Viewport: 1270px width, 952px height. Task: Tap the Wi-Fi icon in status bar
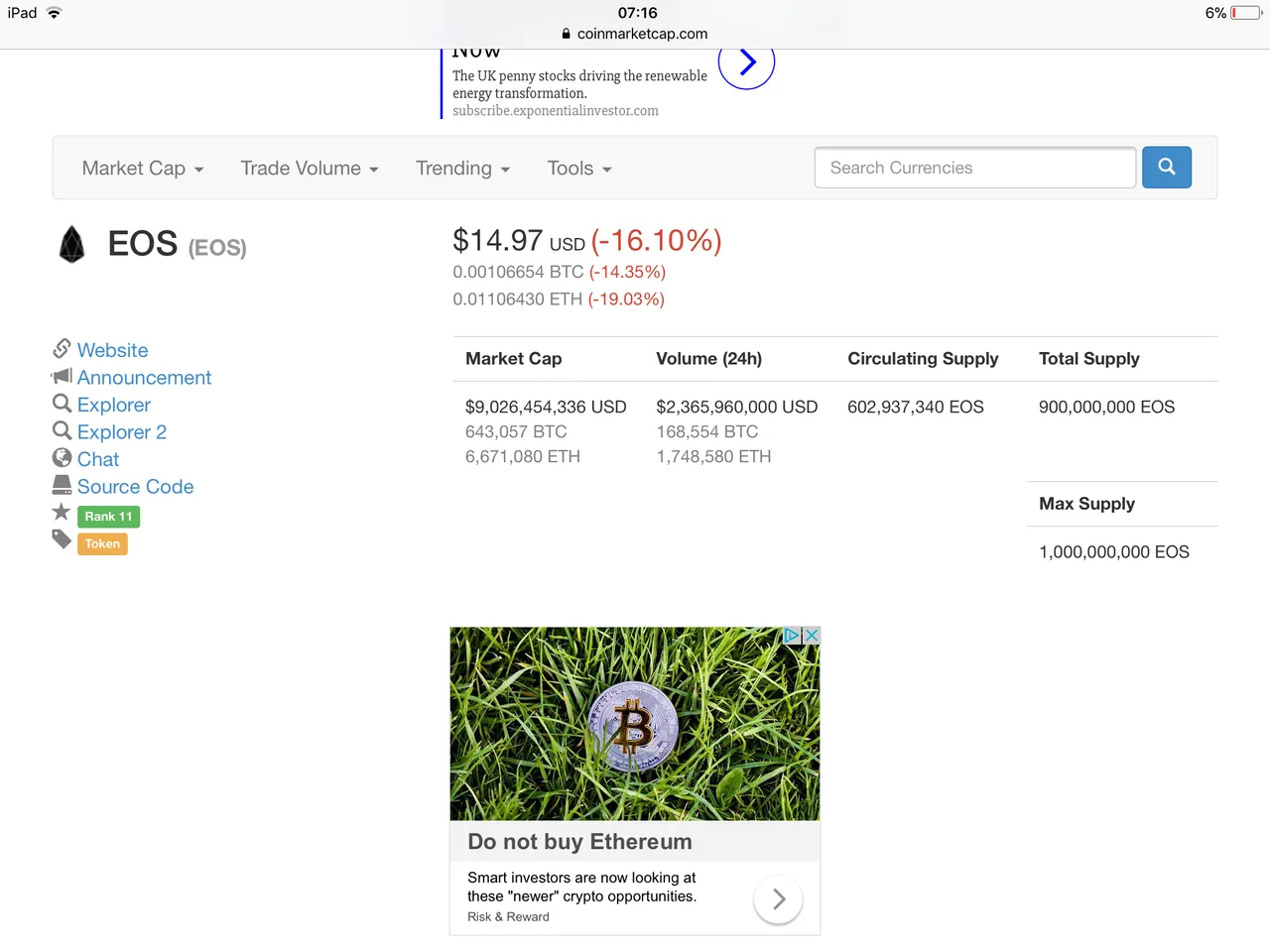pyautogui.click(x=54, y=13)
